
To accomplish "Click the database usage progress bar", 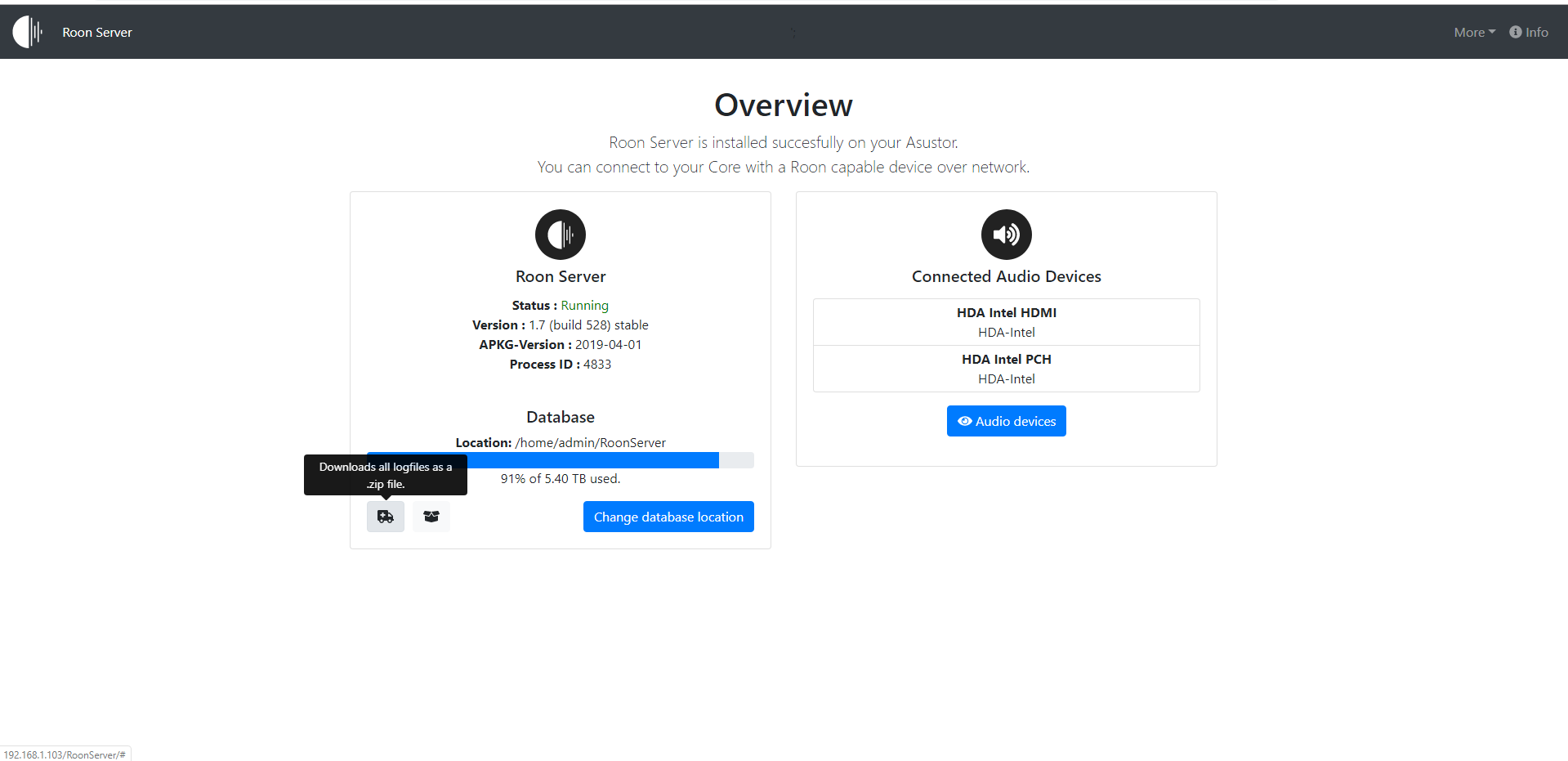I will (x=561, y=460).
